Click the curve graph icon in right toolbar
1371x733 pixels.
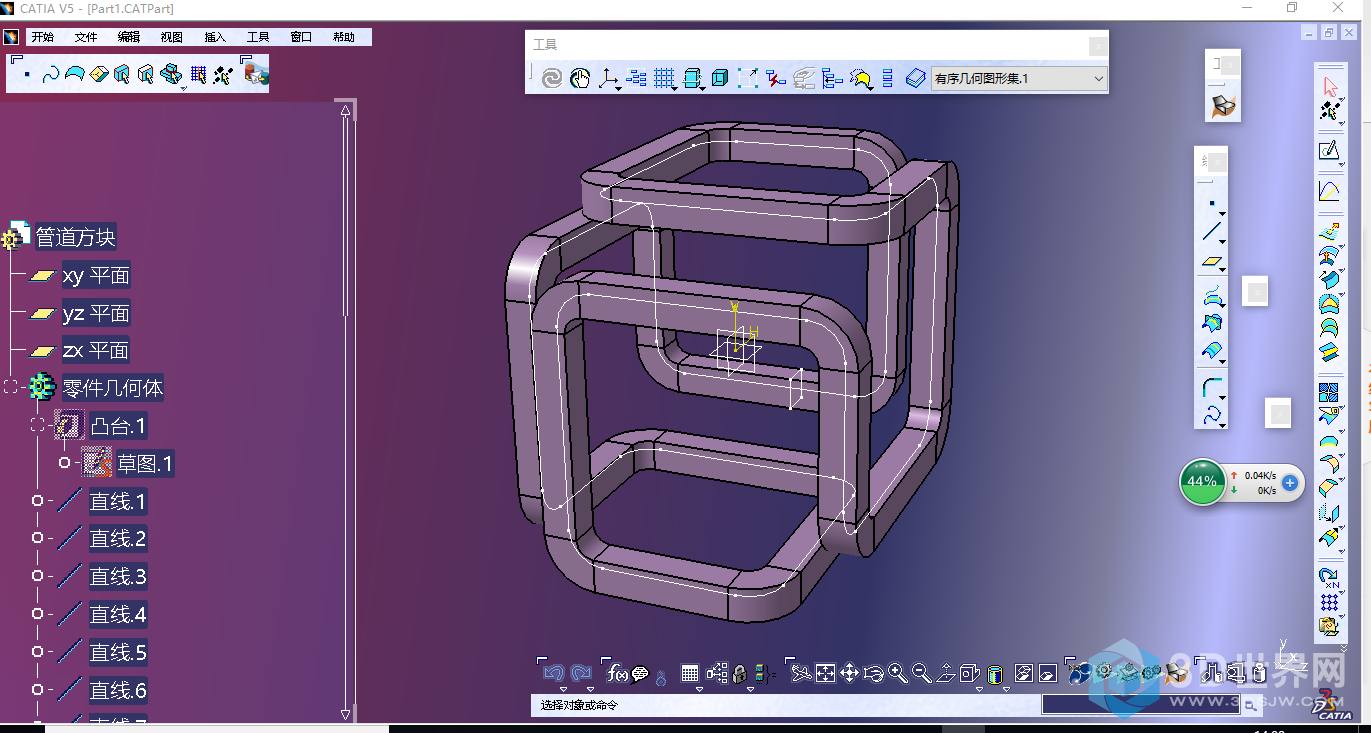tap(1329, 191)
